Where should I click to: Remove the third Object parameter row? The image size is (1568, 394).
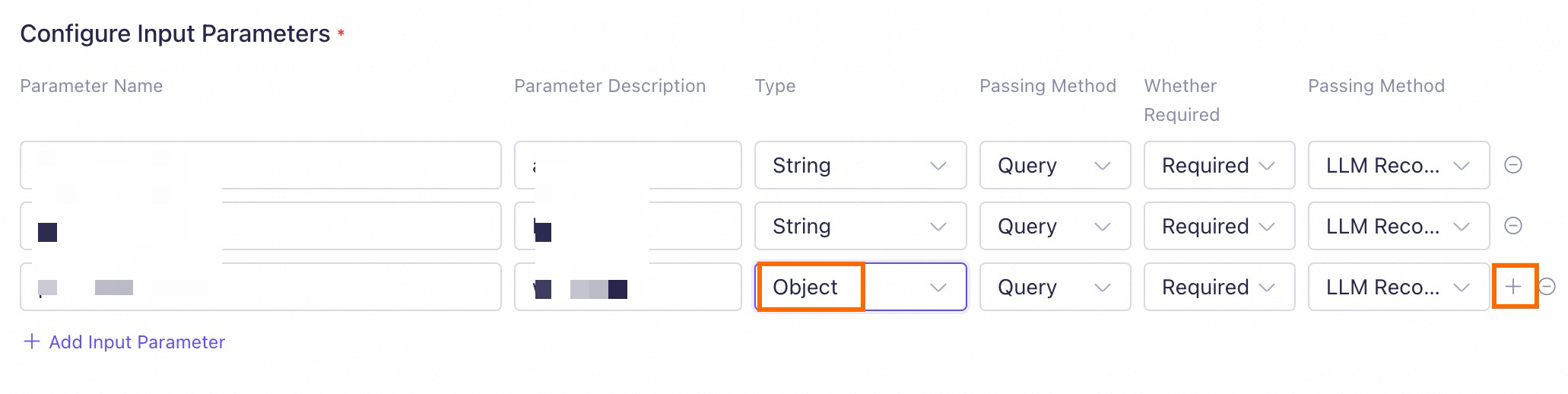[1547, 287]
